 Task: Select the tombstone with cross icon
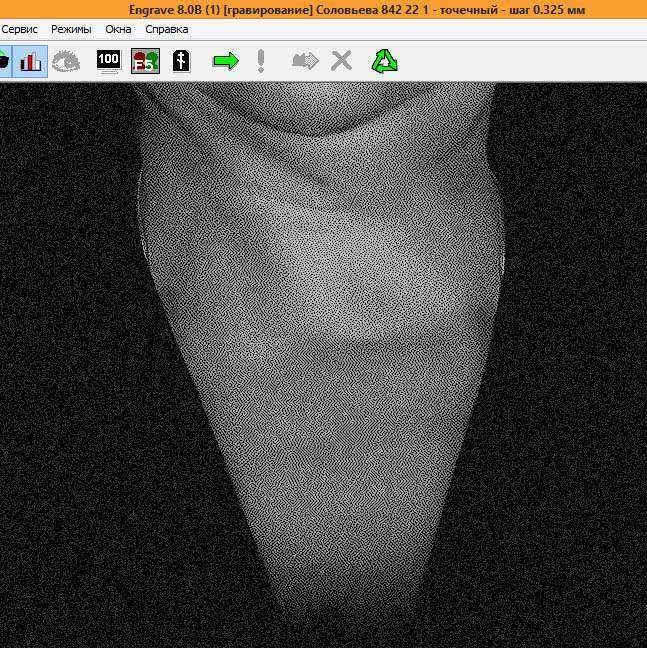click(181, 61)
